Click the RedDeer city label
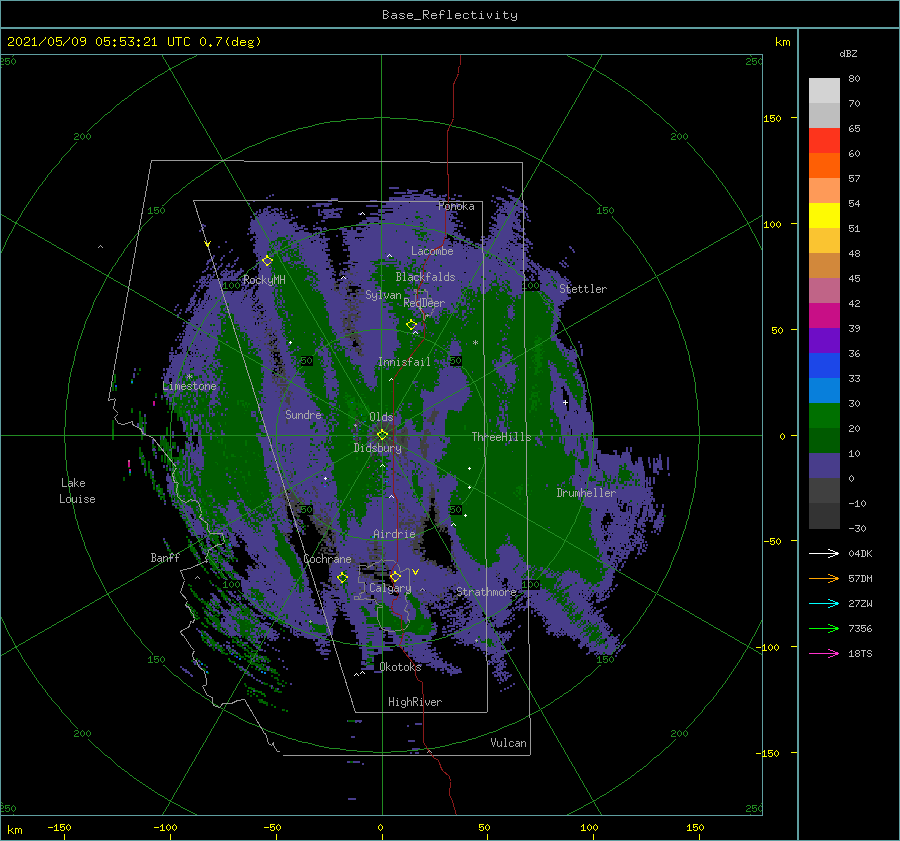 [x=424, y=303]
